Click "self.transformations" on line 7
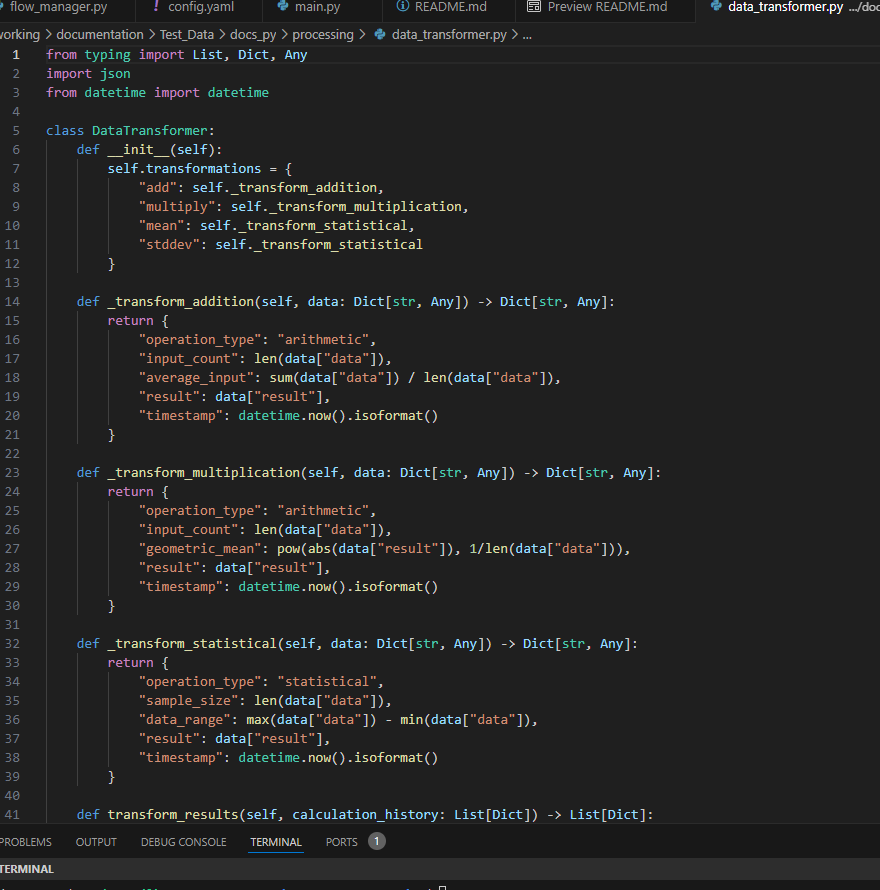The image size is (880, 890). (185, 169)
